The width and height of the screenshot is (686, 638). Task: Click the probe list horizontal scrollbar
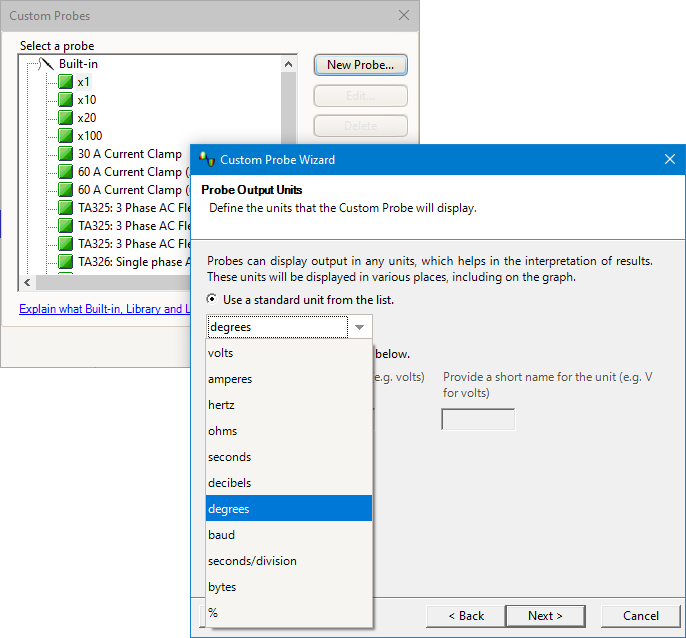click(110, 282)
